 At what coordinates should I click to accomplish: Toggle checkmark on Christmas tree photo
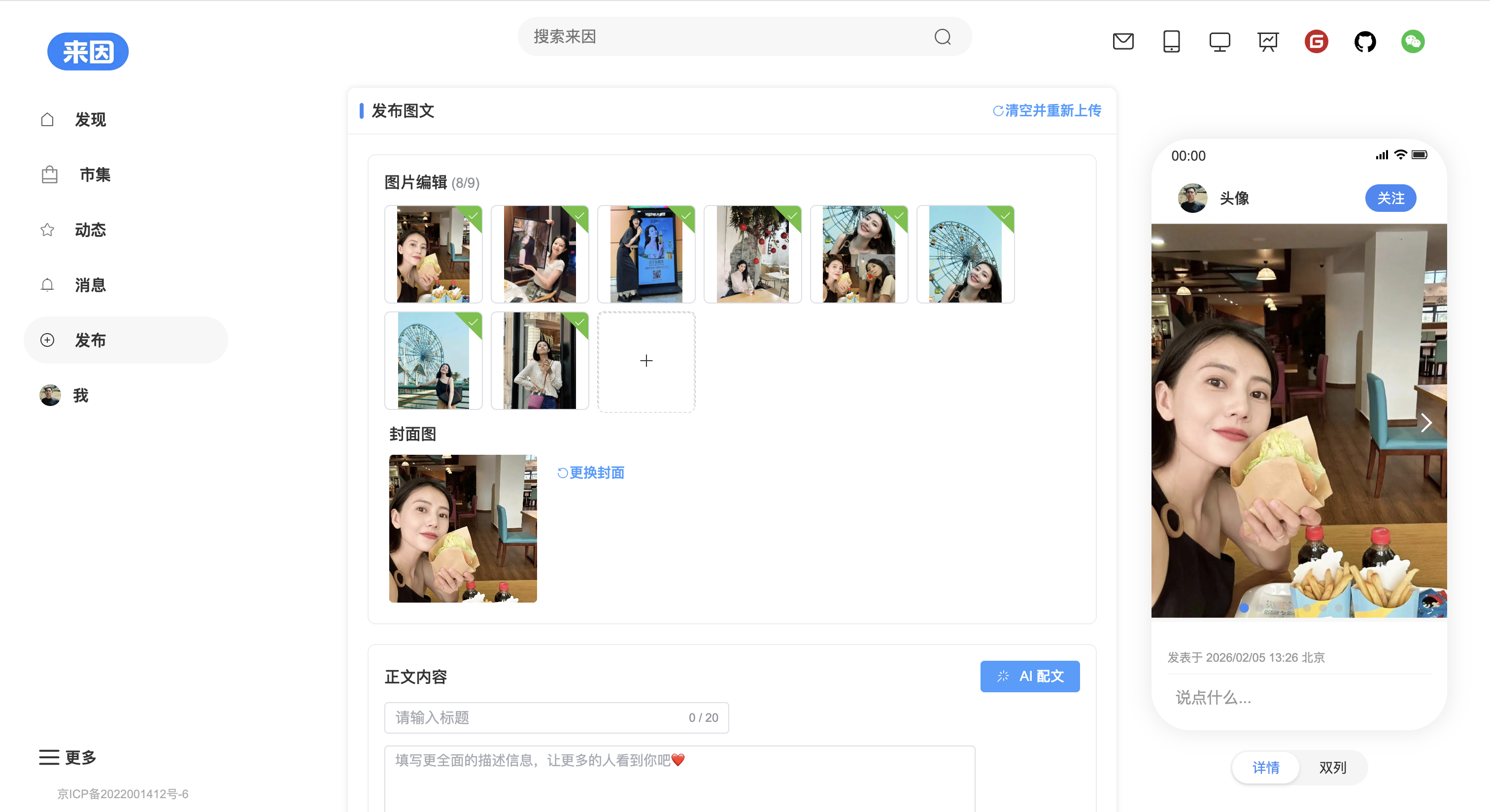792,216
